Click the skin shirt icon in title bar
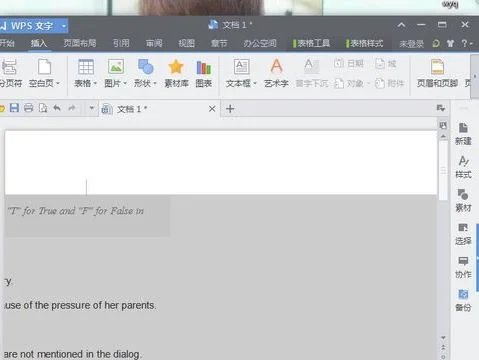Screen dimensions: 479x360 point(450,43)
